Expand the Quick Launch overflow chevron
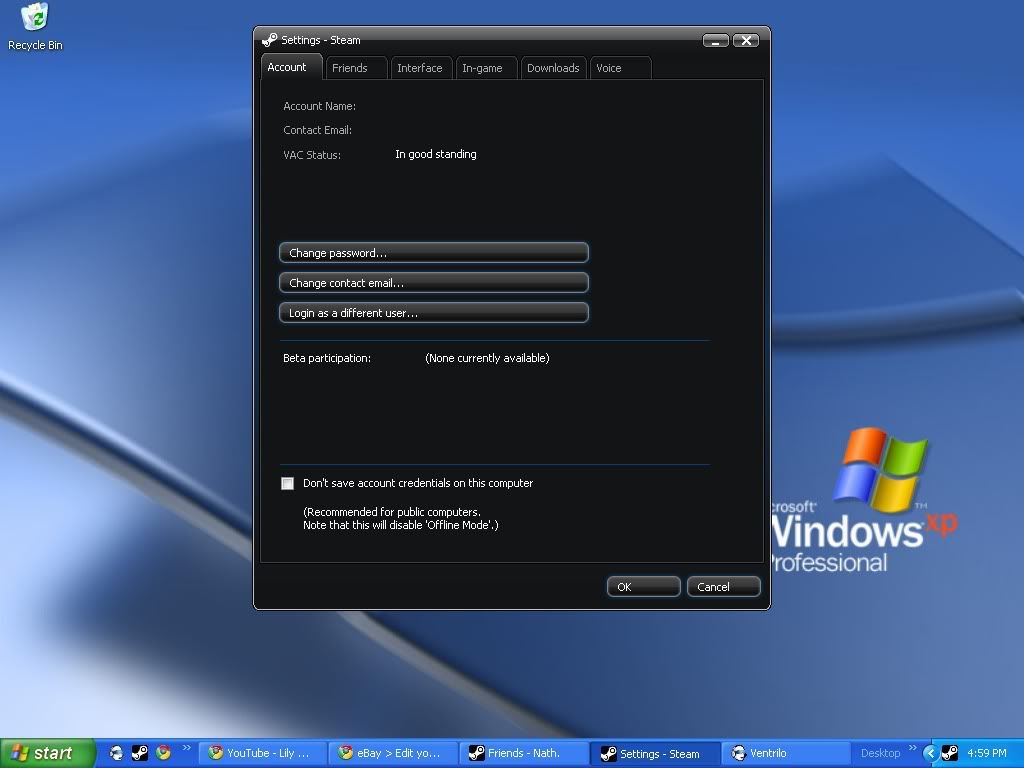The height and width of the screenshot is (768, 1024). [187, 748]
